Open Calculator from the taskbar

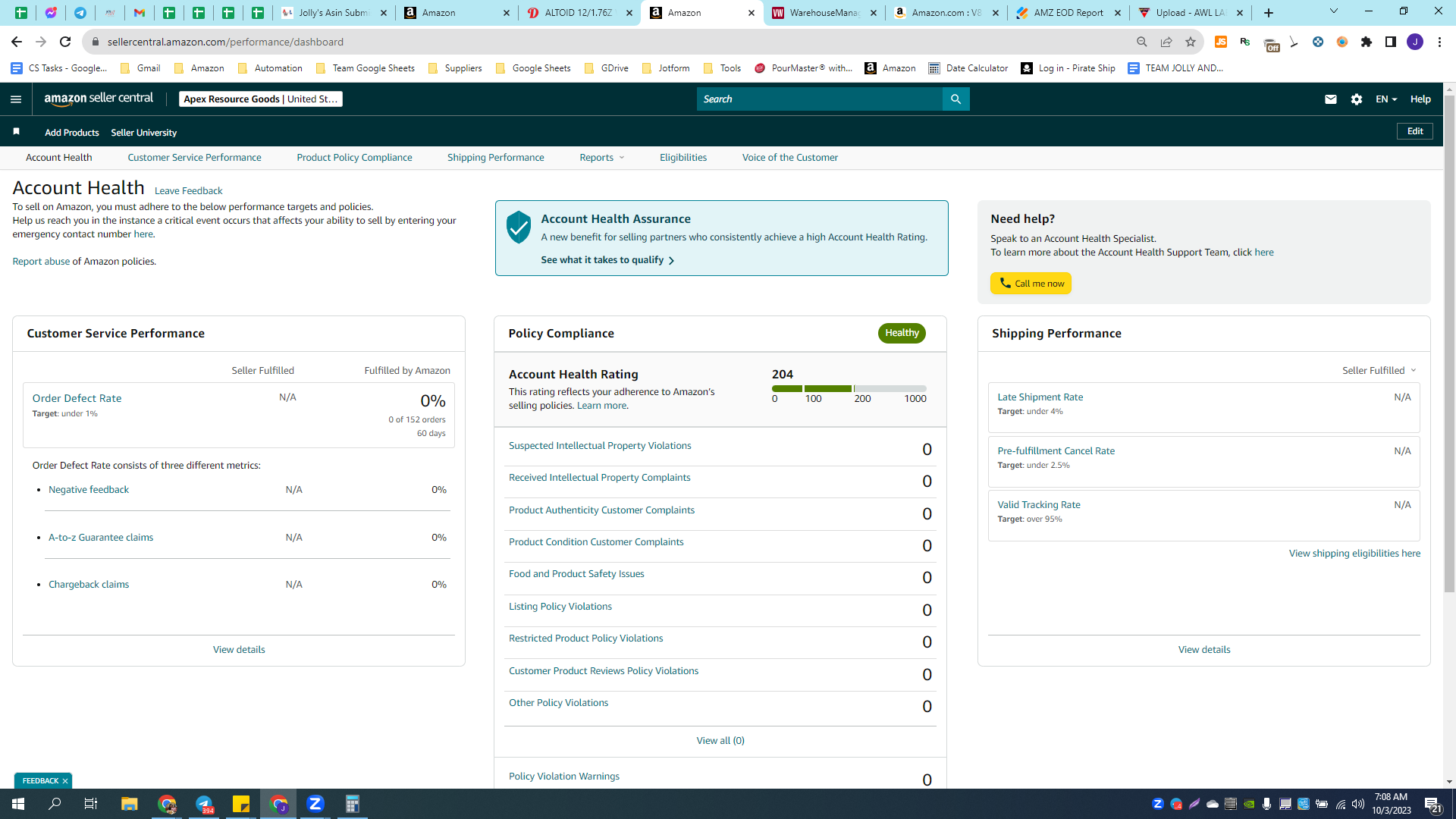click(x=353, y=804)
